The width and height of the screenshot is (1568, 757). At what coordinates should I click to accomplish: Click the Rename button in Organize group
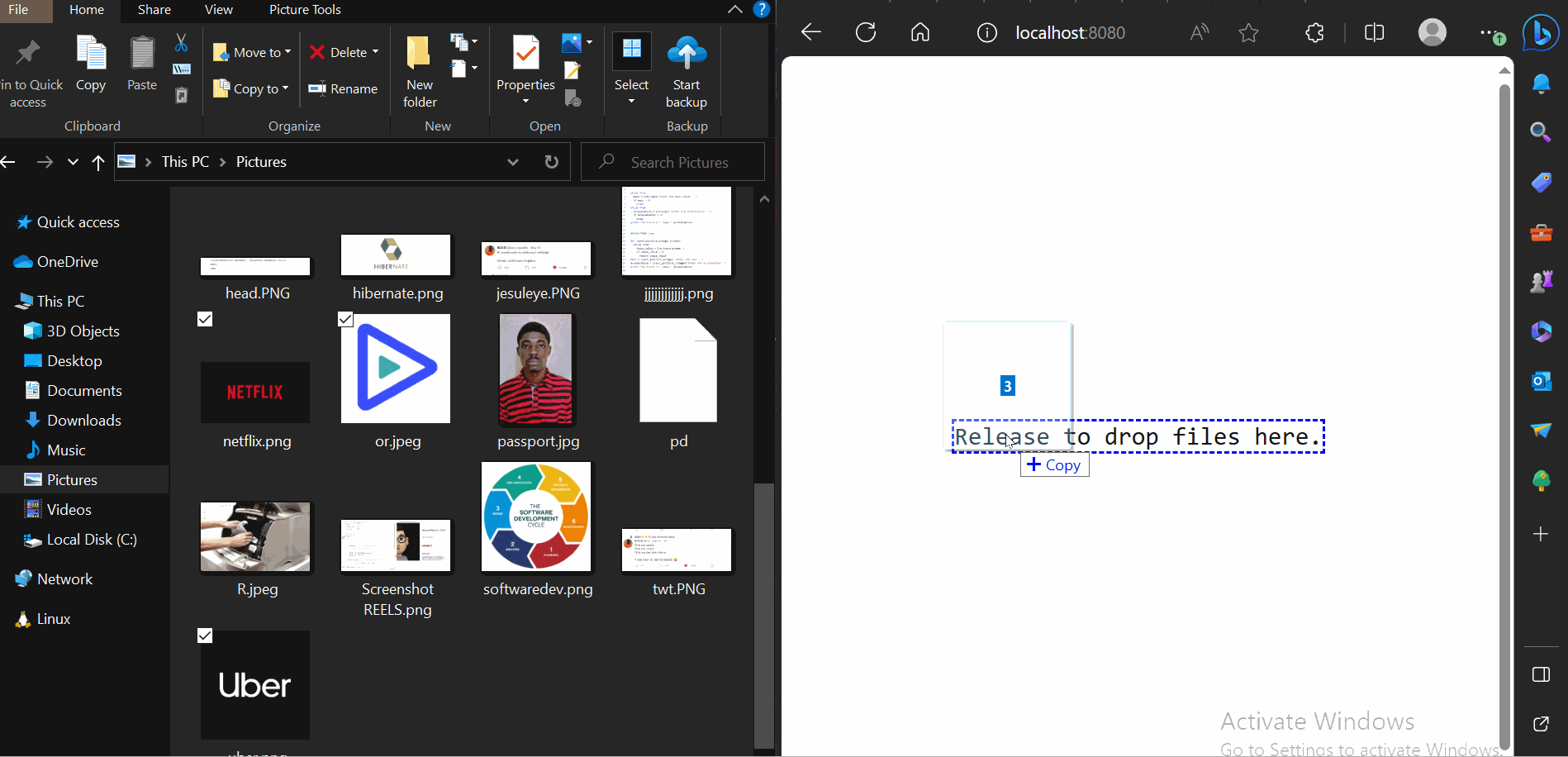343,88
